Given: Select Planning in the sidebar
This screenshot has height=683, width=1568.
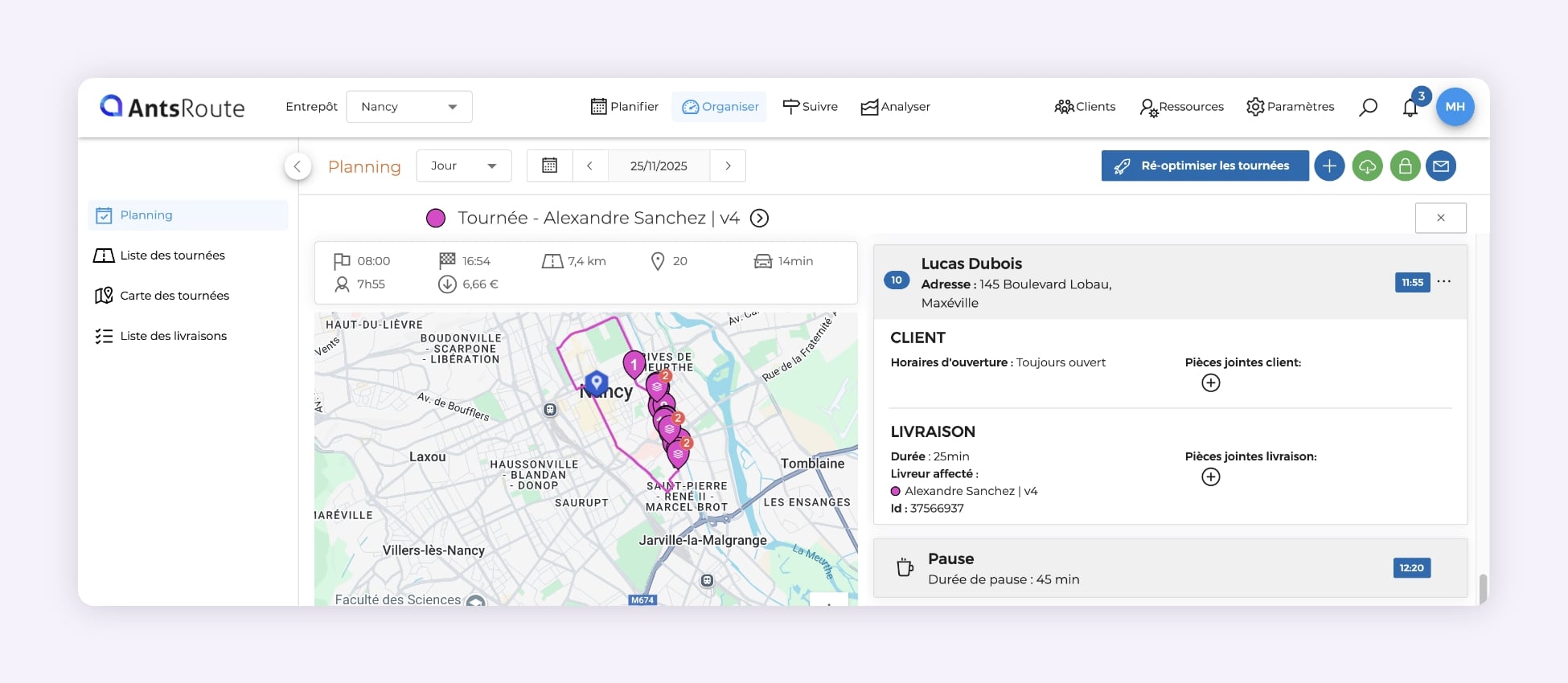Looking at the screenshot, I should click(x=188, y=215).
